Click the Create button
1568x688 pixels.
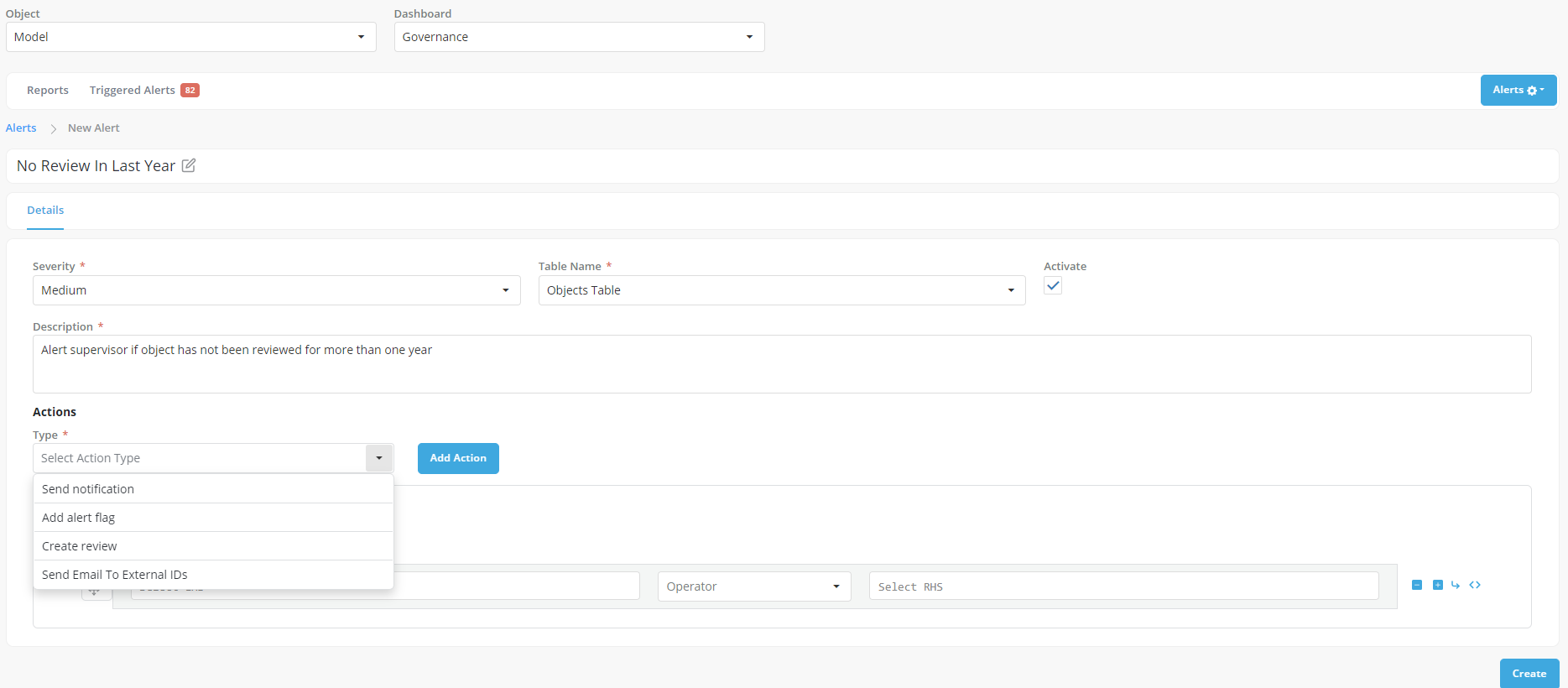point(1529,673)
